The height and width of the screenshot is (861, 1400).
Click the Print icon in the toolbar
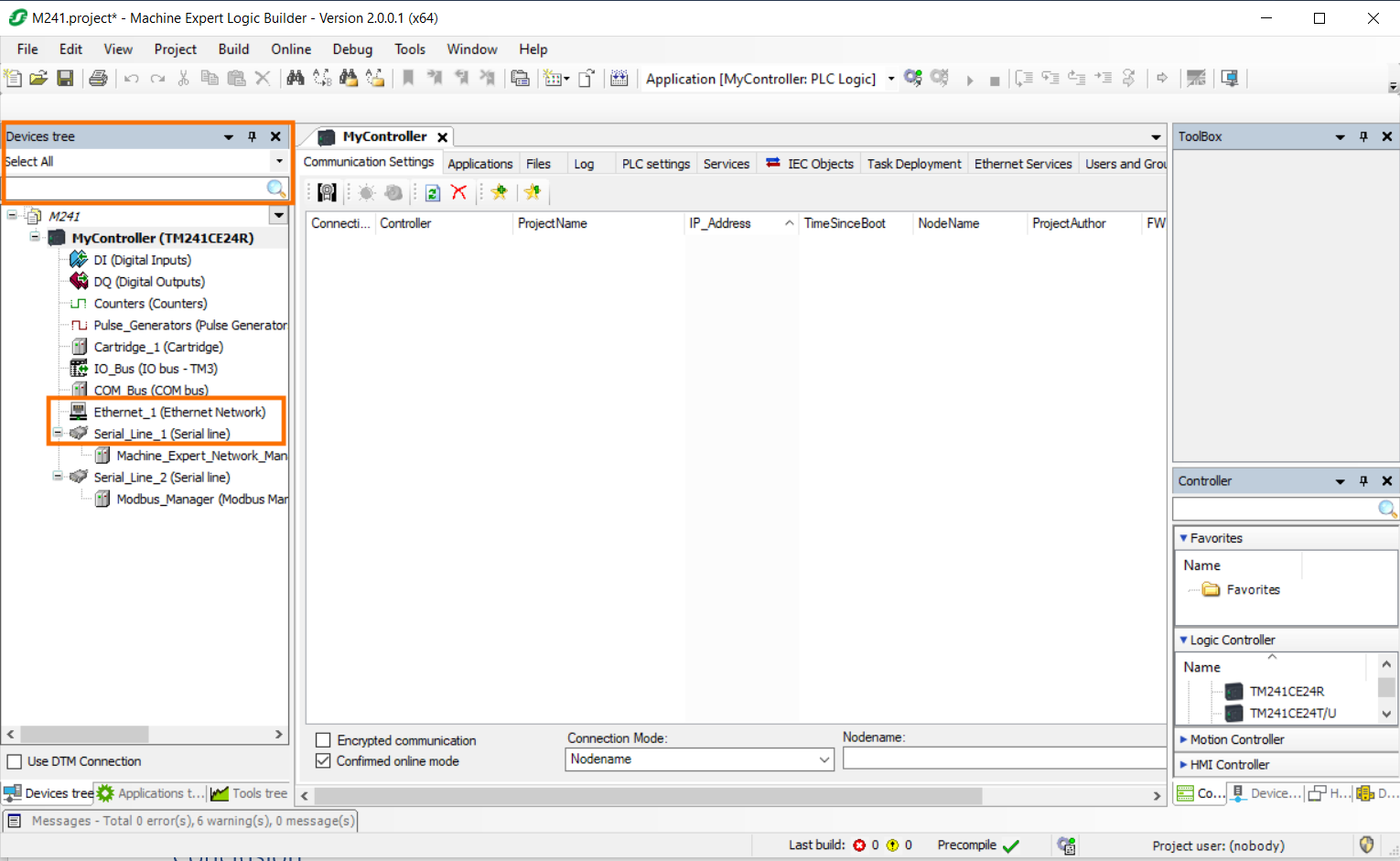point(98,79)
